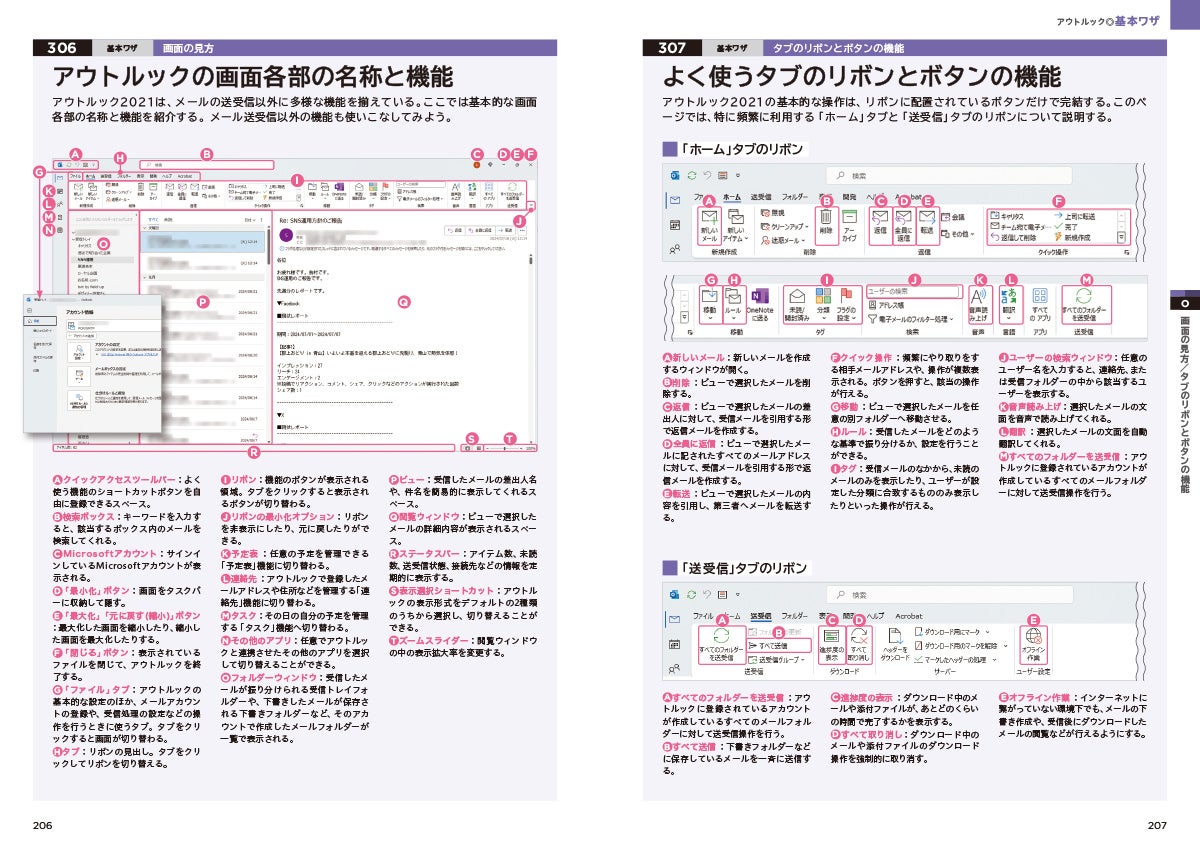Click the 会議 reply button in ホーム ribbon figure

pyautogui.click(x=953, y=217)
